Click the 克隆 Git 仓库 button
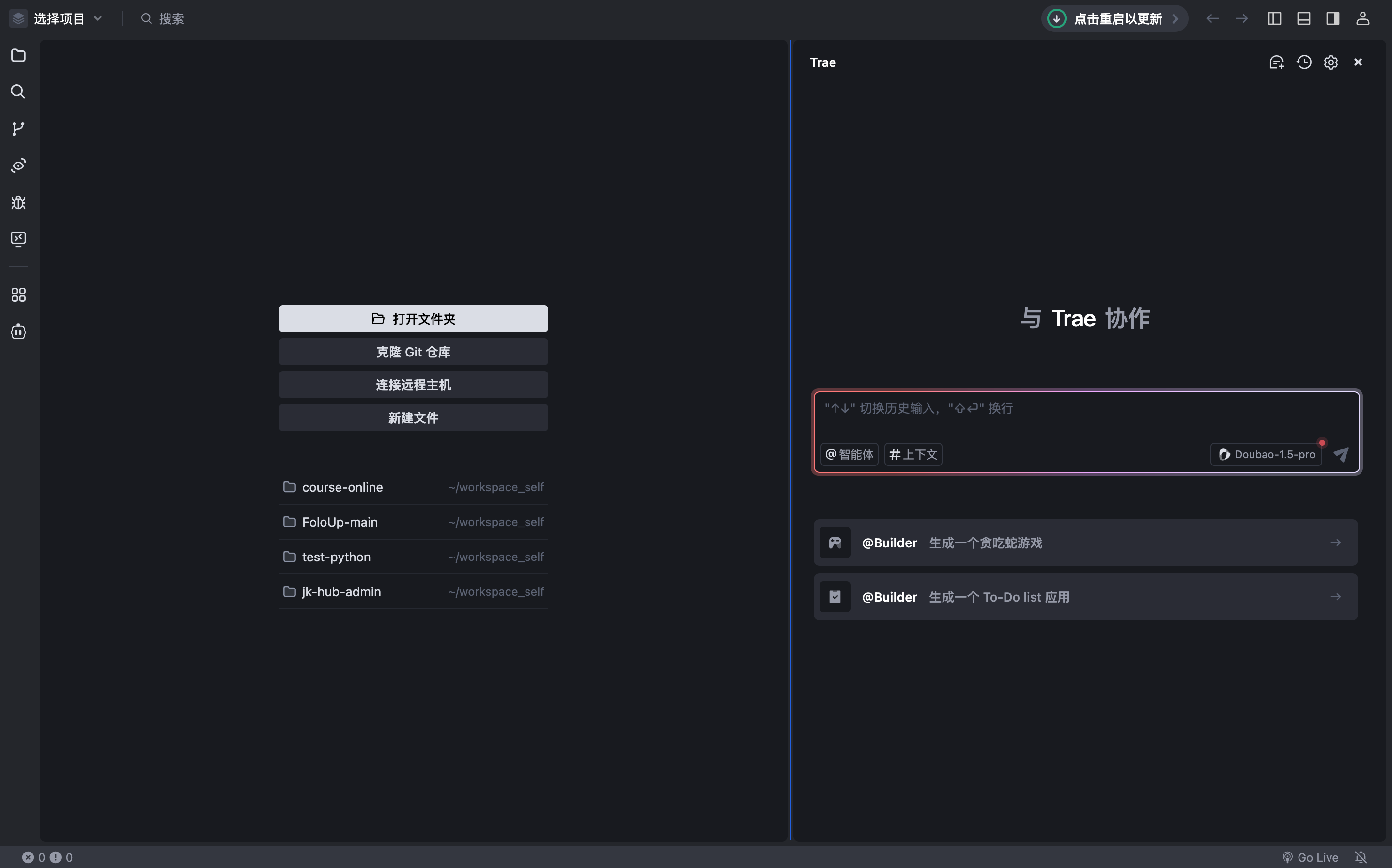Screen dimensions: 1392x868 (413, 351)
